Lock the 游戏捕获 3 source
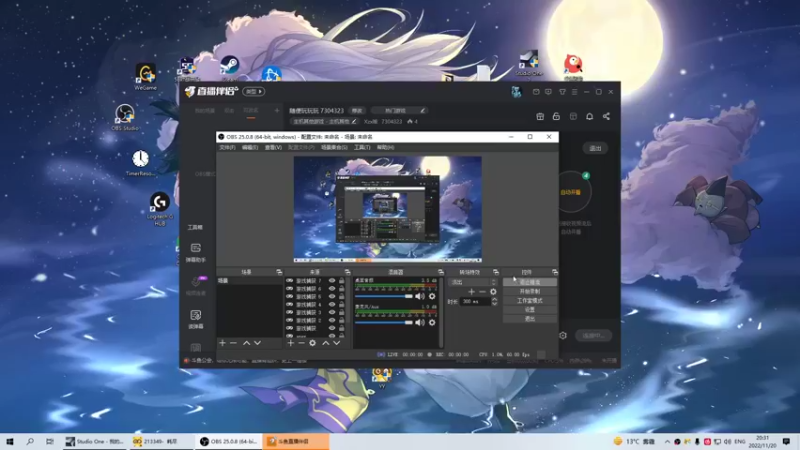Viewport: 800px width, 450px height. pyautogui.click(x=341, y=312)
